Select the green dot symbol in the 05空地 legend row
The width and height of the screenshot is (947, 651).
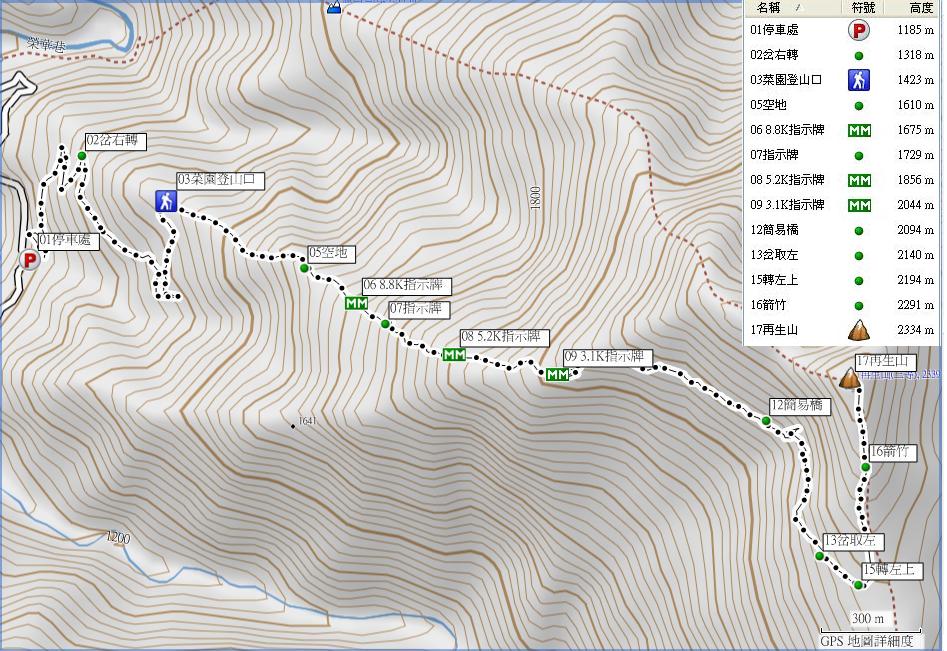pyautogui.click(x=859, y=106)
